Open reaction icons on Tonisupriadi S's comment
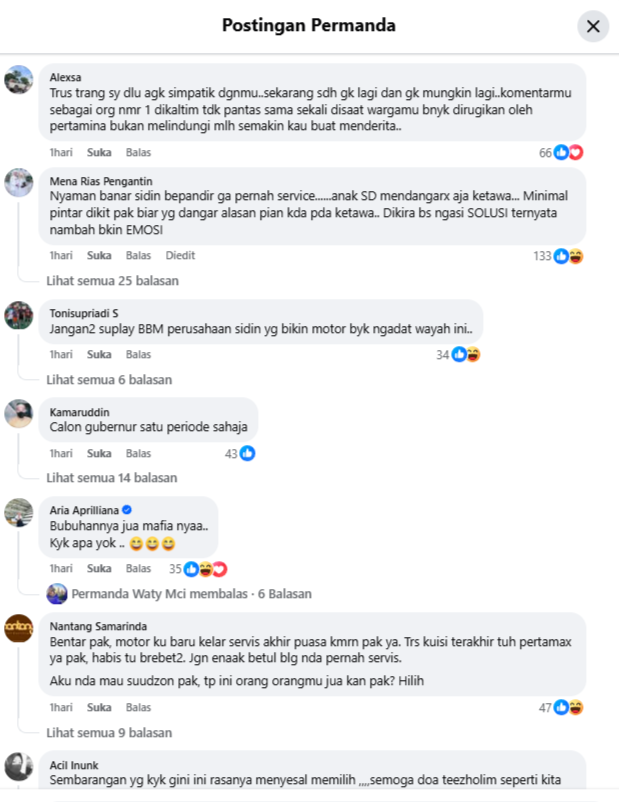Viewport: 619px width, 802px height. click(x=466, y=354)
